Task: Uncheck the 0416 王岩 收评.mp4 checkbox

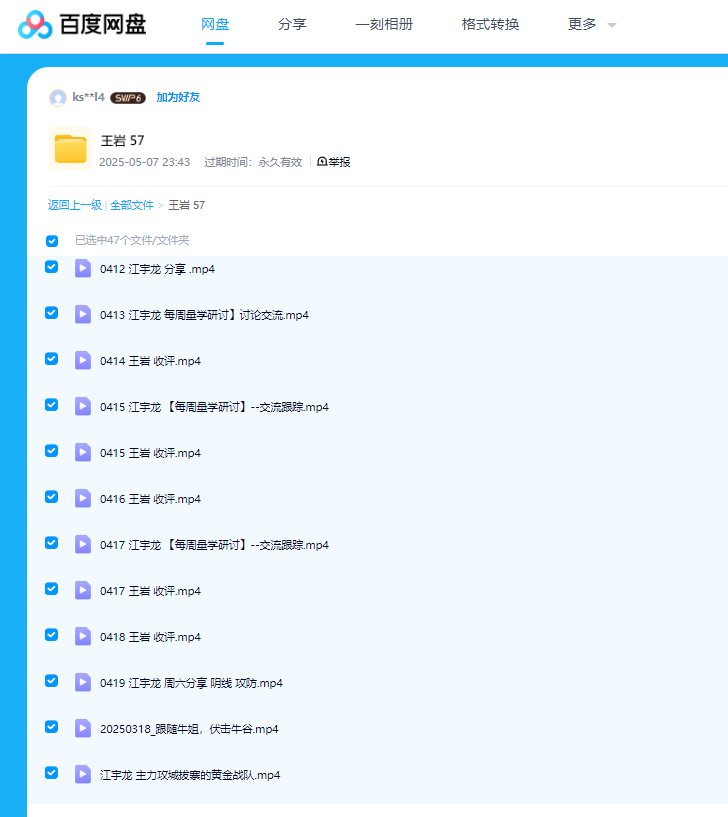Action: click(x=52, y=497)
